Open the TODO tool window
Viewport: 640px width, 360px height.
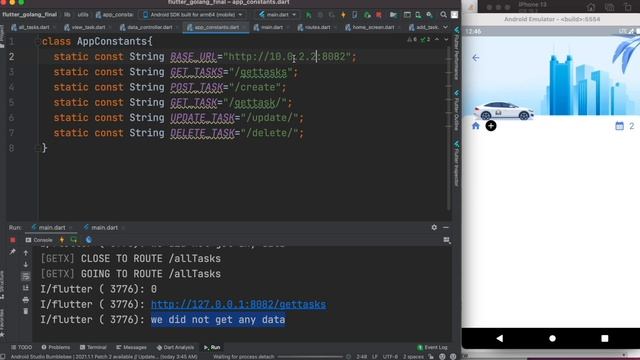pyautogui.click(x=21, y=347)
